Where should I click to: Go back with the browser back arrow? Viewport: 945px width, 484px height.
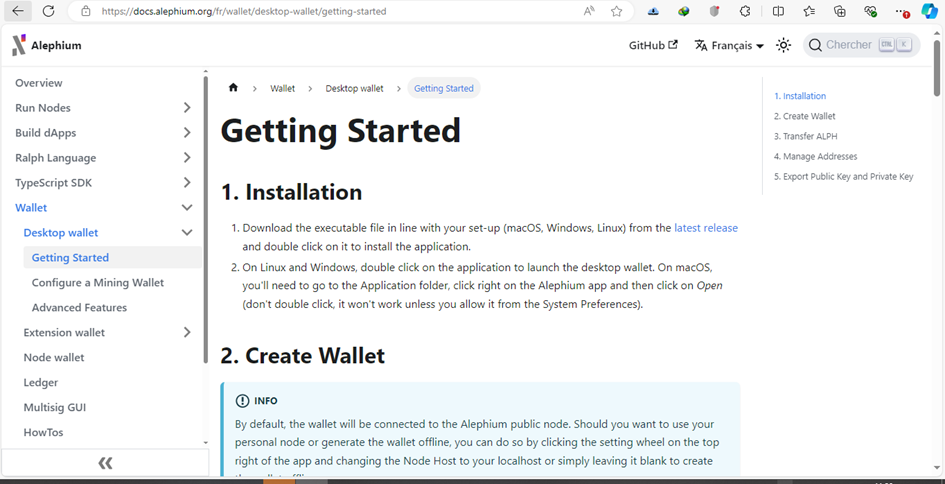tap(18, 11)
